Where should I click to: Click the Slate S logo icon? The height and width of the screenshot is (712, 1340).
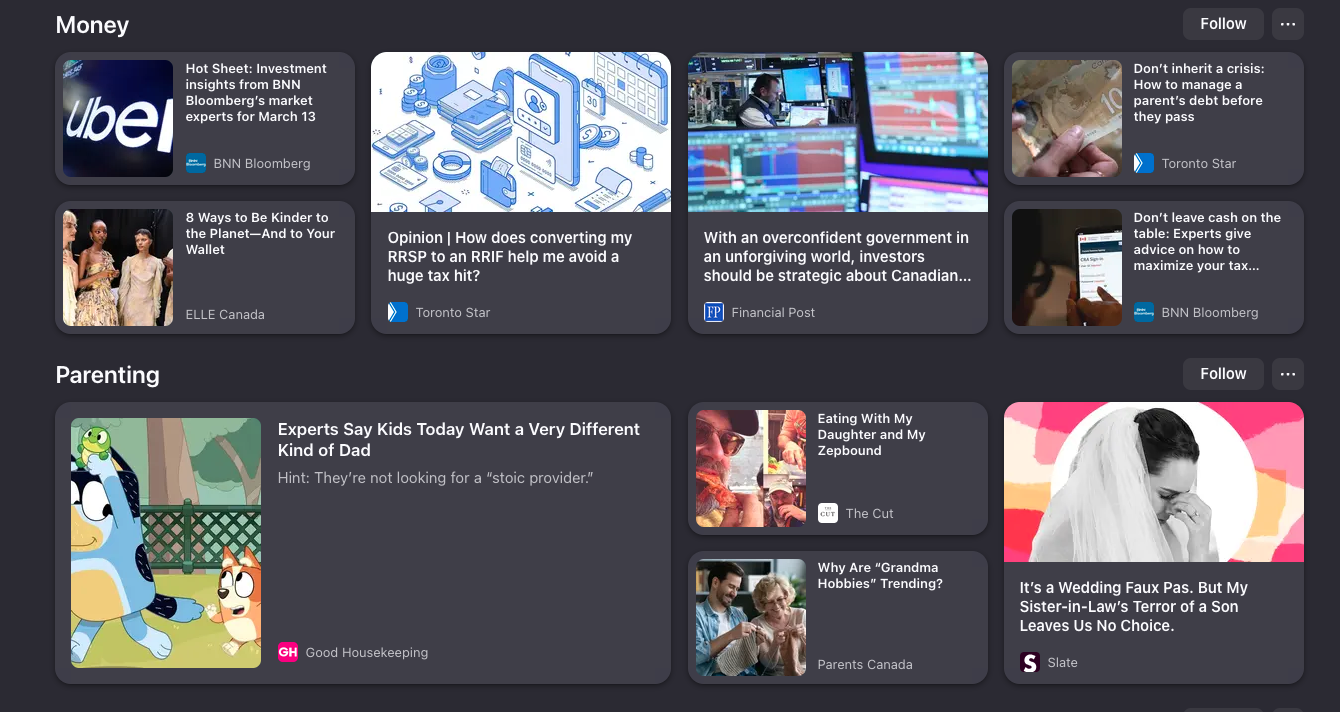(1028, 662)
